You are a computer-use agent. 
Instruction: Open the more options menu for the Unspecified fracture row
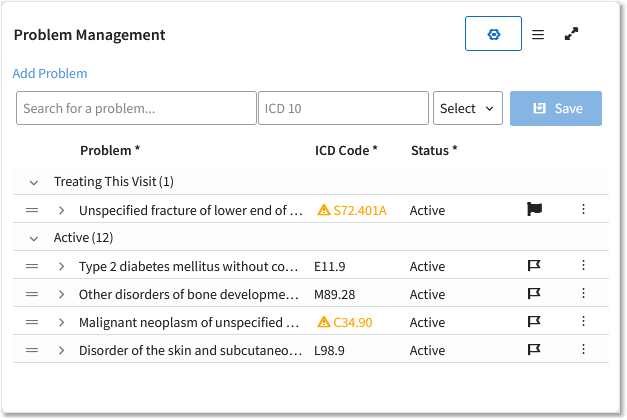(583, 209)
